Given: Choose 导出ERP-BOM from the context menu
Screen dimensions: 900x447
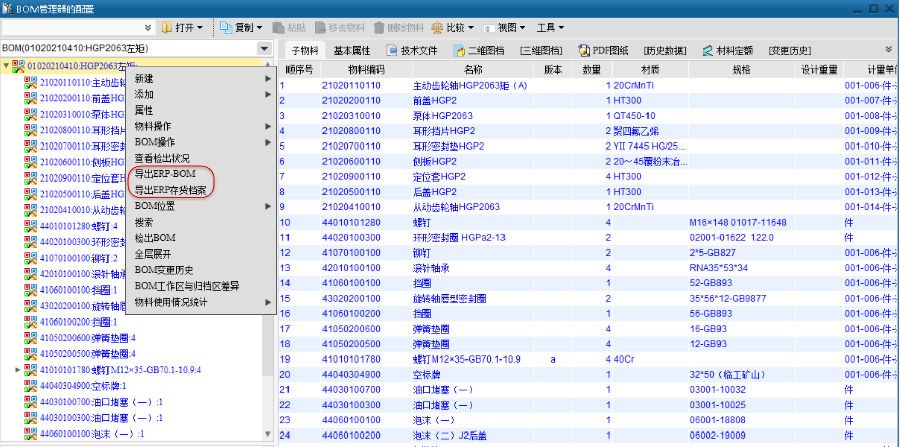Looking at the screenshot, I should coord(163,174).
